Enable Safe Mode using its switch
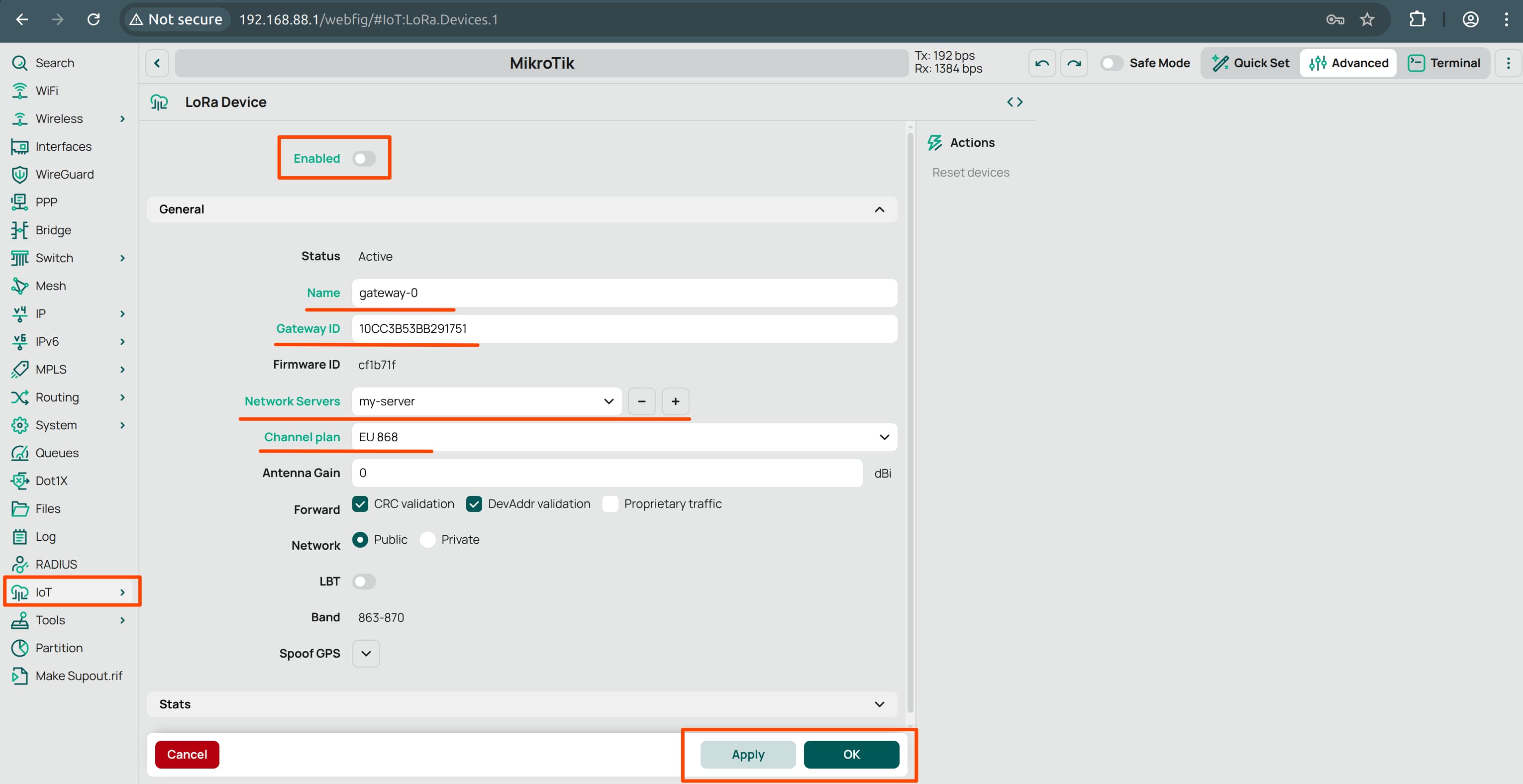The width and height of the screenshot is (1523, 784). pyautogui.click(x=1112, y=63)
